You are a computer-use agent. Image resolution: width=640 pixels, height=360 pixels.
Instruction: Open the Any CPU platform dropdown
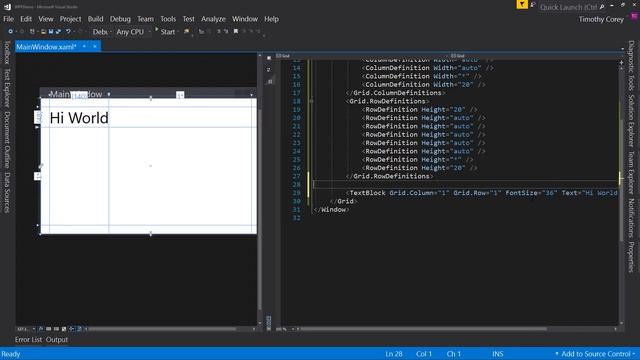click(x=133, y=32)
